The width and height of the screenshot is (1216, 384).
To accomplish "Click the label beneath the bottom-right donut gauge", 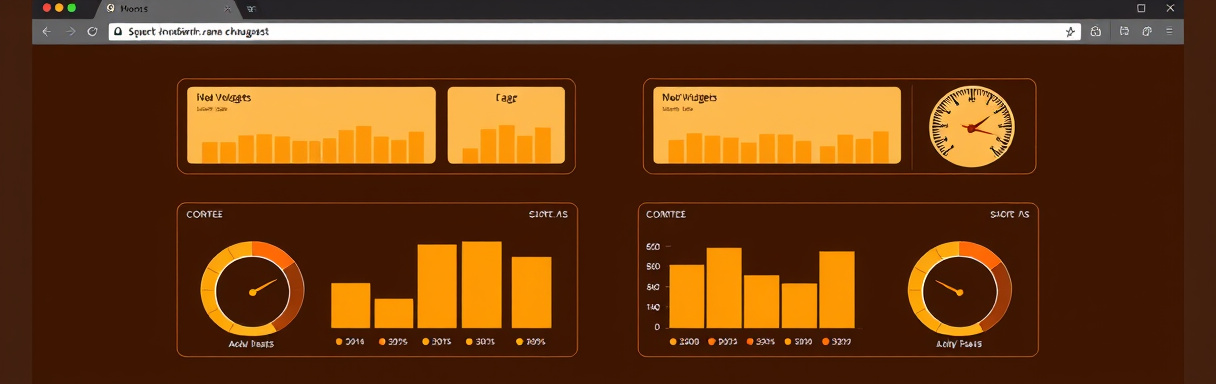I will pos(959,344).
